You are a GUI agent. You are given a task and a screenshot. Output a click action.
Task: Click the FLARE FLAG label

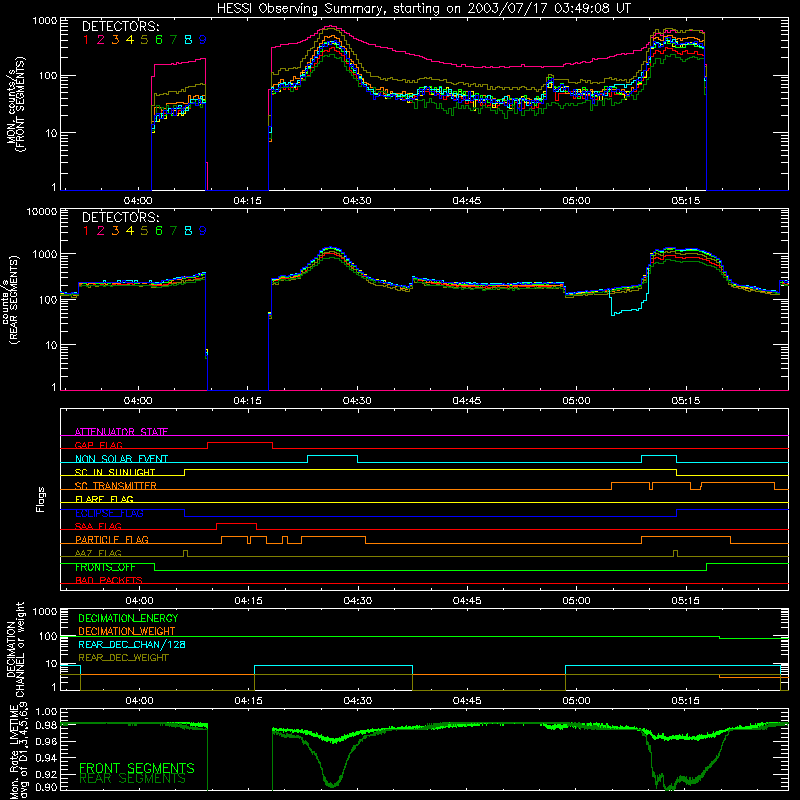pyautogui.click(x=104, y=499)
